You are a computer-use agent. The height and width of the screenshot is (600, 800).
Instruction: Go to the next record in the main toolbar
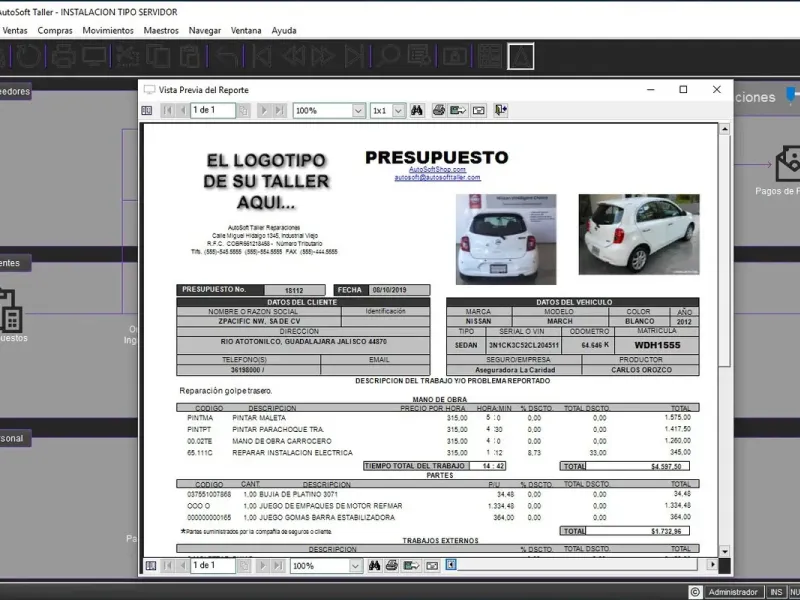click(322, 56)
